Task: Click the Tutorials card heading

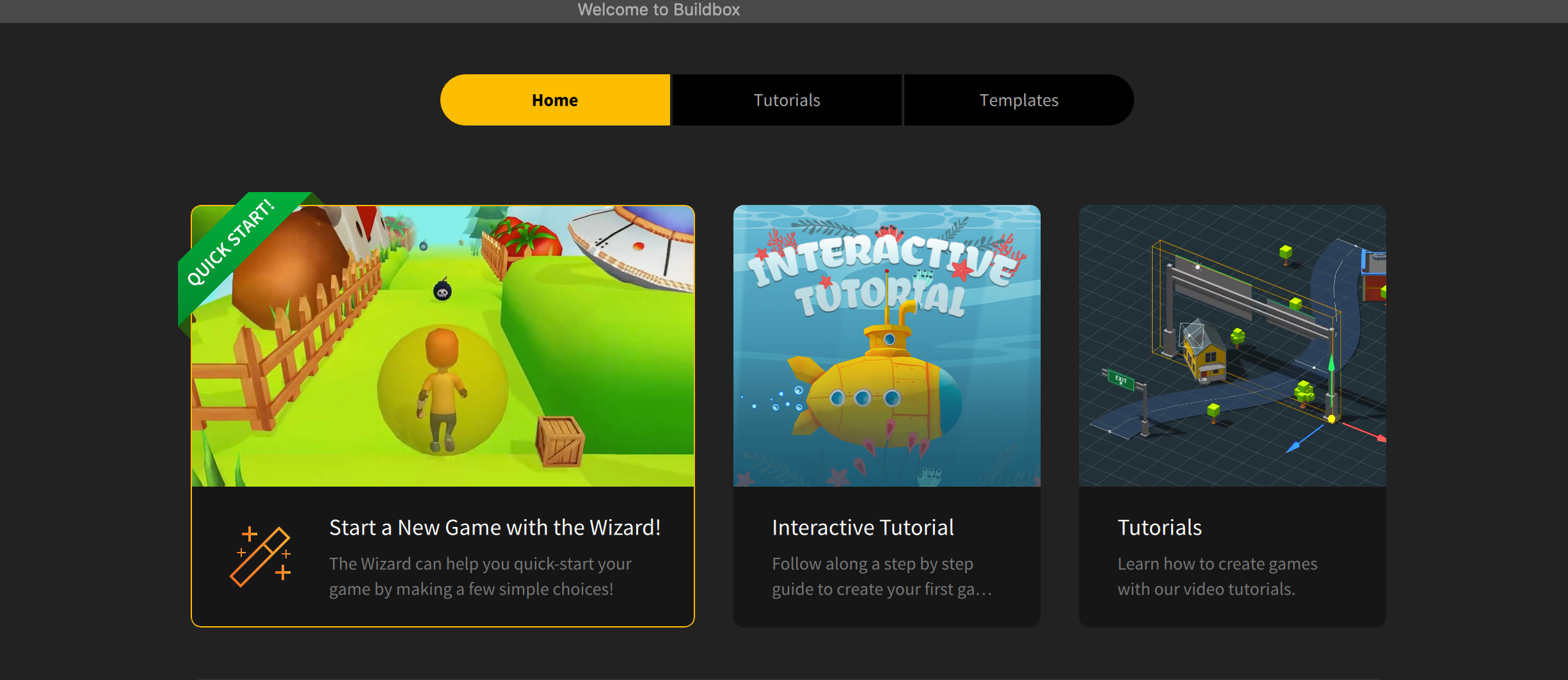Action: 1160,528
